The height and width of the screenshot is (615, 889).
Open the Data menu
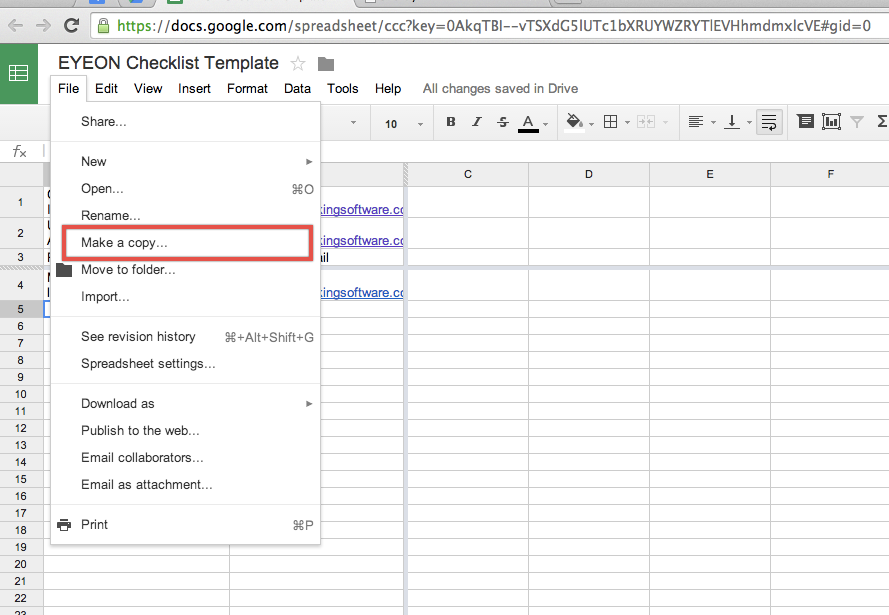(x=297, y=89)
